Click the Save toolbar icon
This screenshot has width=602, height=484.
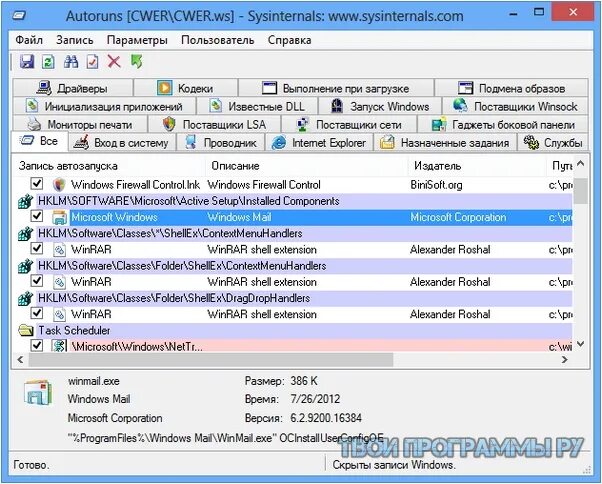pyautogui.click(x=27, y=61)
